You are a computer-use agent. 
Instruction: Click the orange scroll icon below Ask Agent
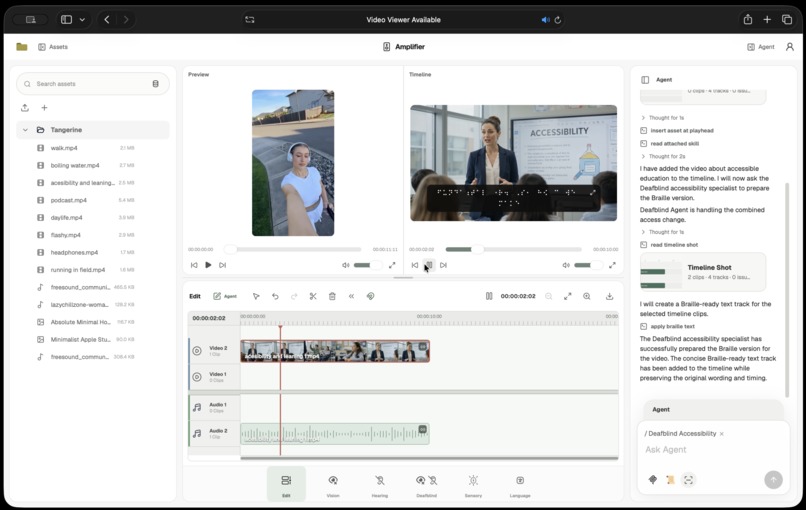[x=670, y=480]
